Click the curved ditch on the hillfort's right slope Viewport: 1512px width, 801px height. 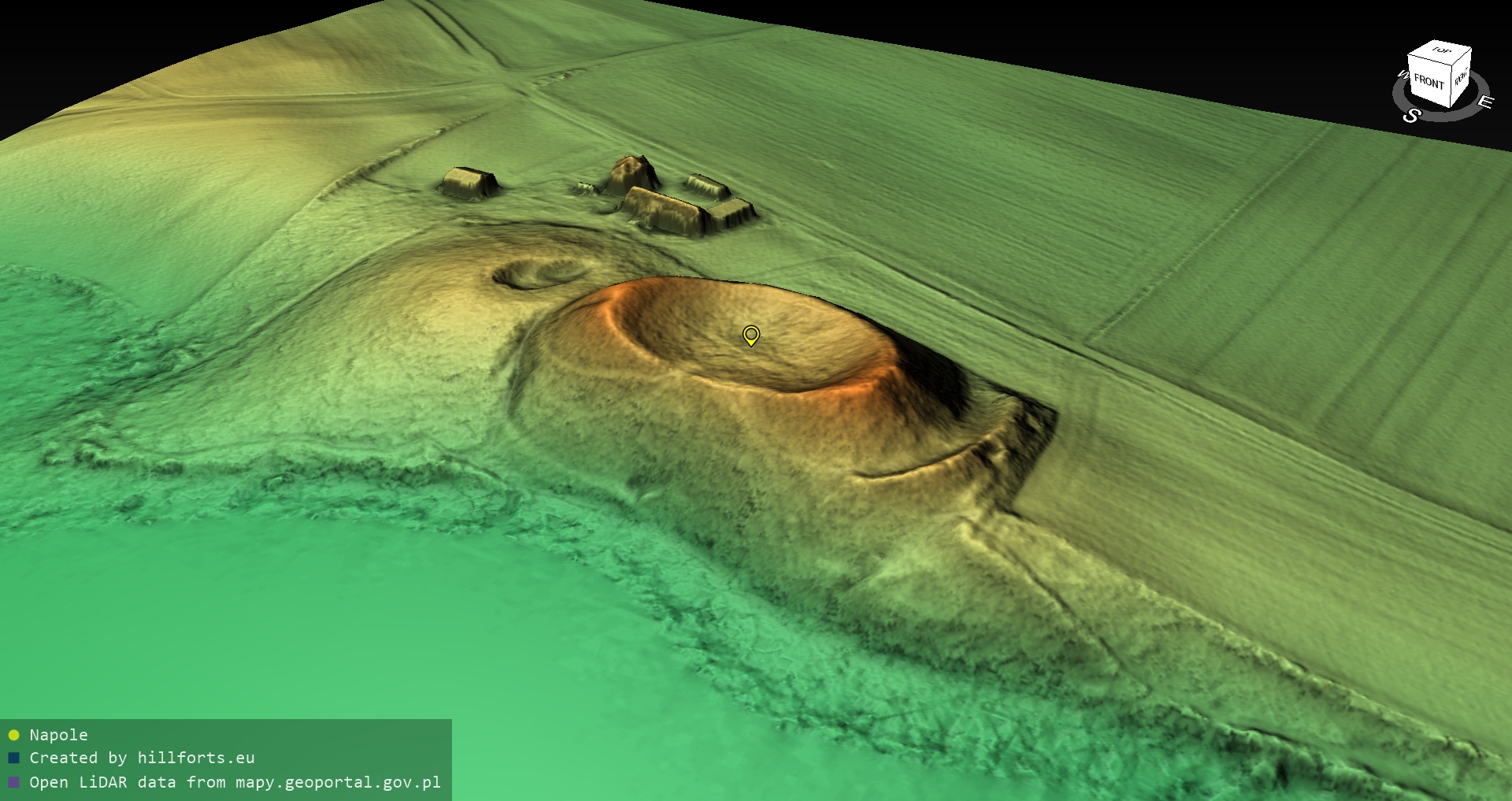(x=921, y=466)
